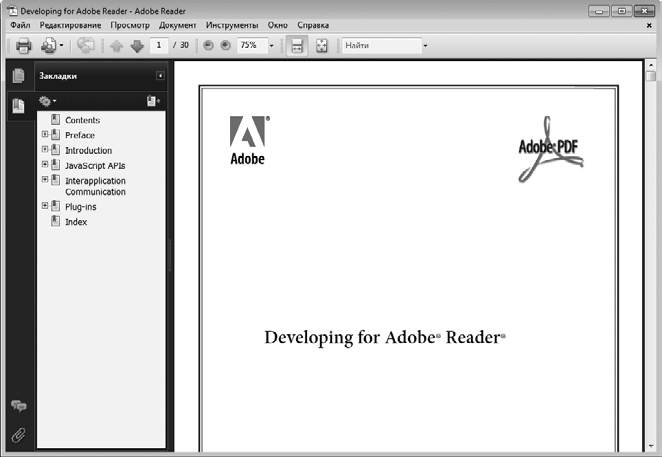Click the Print icon in toolbar
The height and width of the screenshot is (457, 662).
(23, 46)
